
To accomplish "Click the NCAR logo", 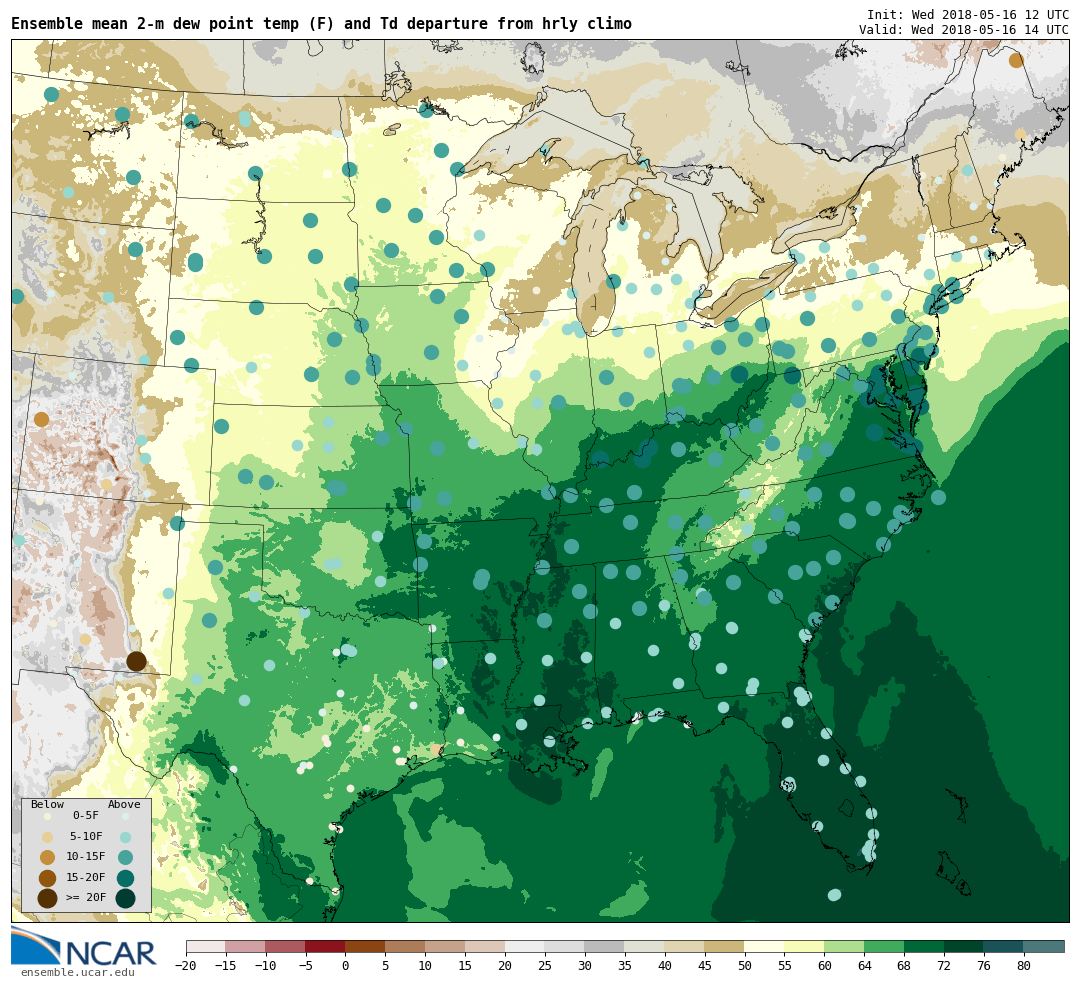I will pyautogui.click(x=84, y=946).
